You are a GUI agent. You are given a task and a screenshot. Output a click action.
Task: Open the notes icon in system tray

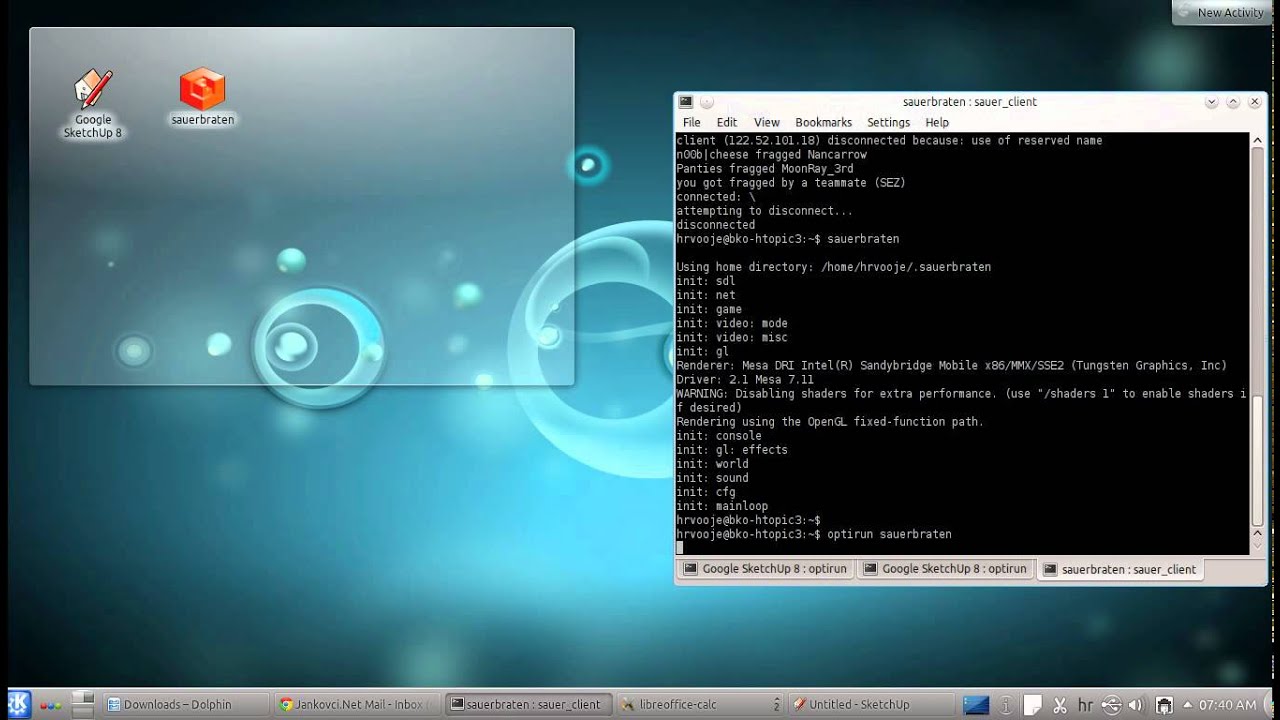(x=1033, y=704)
